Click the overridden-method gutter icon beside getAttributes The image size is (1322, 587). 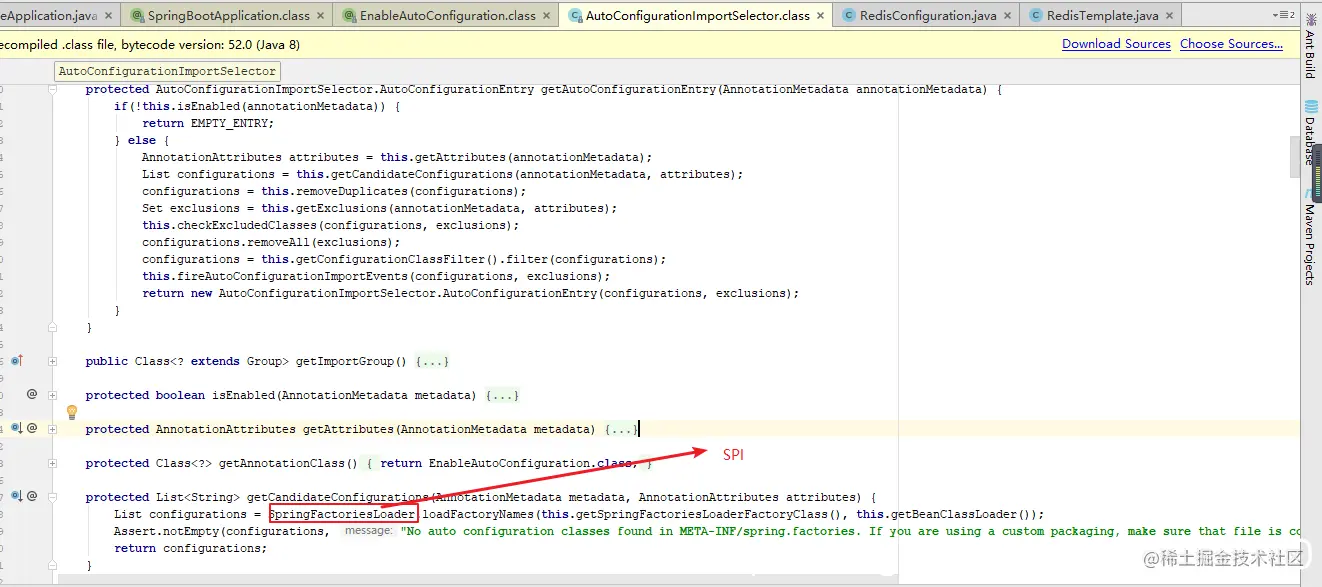tap(16, 428)
